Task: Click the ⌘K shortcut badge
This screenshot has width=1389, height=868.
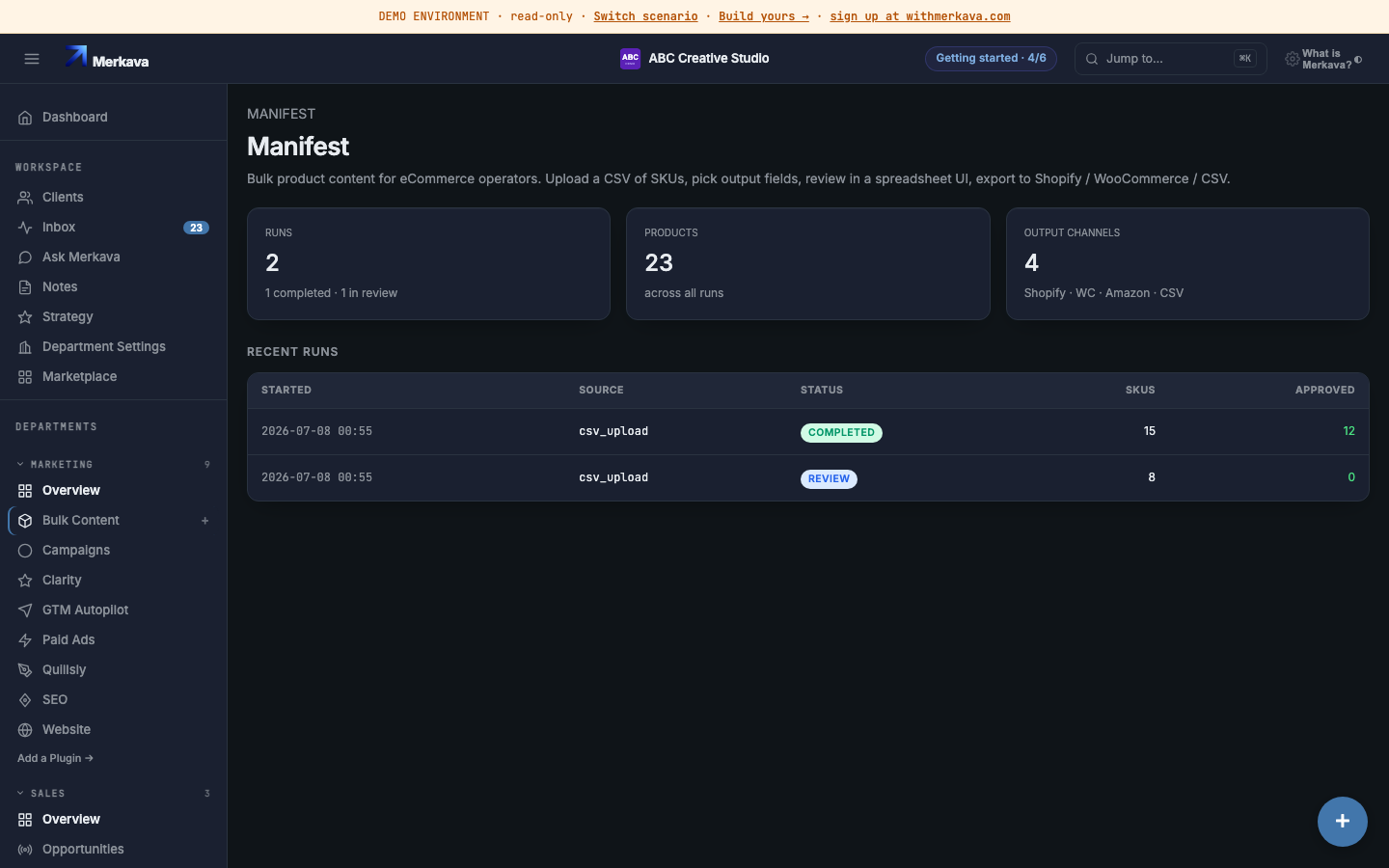Action: [x=1245, y=59]
